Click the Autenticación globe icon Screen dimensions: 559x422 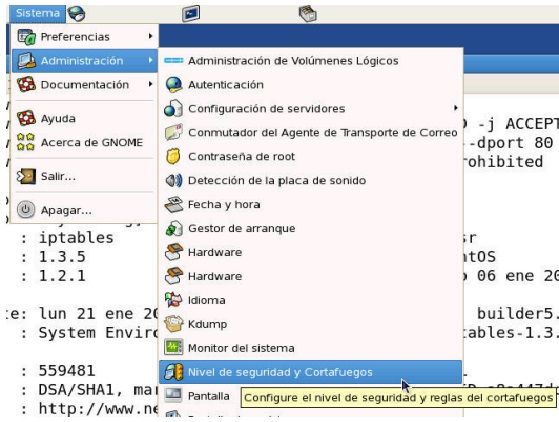[x=174, y=84]
